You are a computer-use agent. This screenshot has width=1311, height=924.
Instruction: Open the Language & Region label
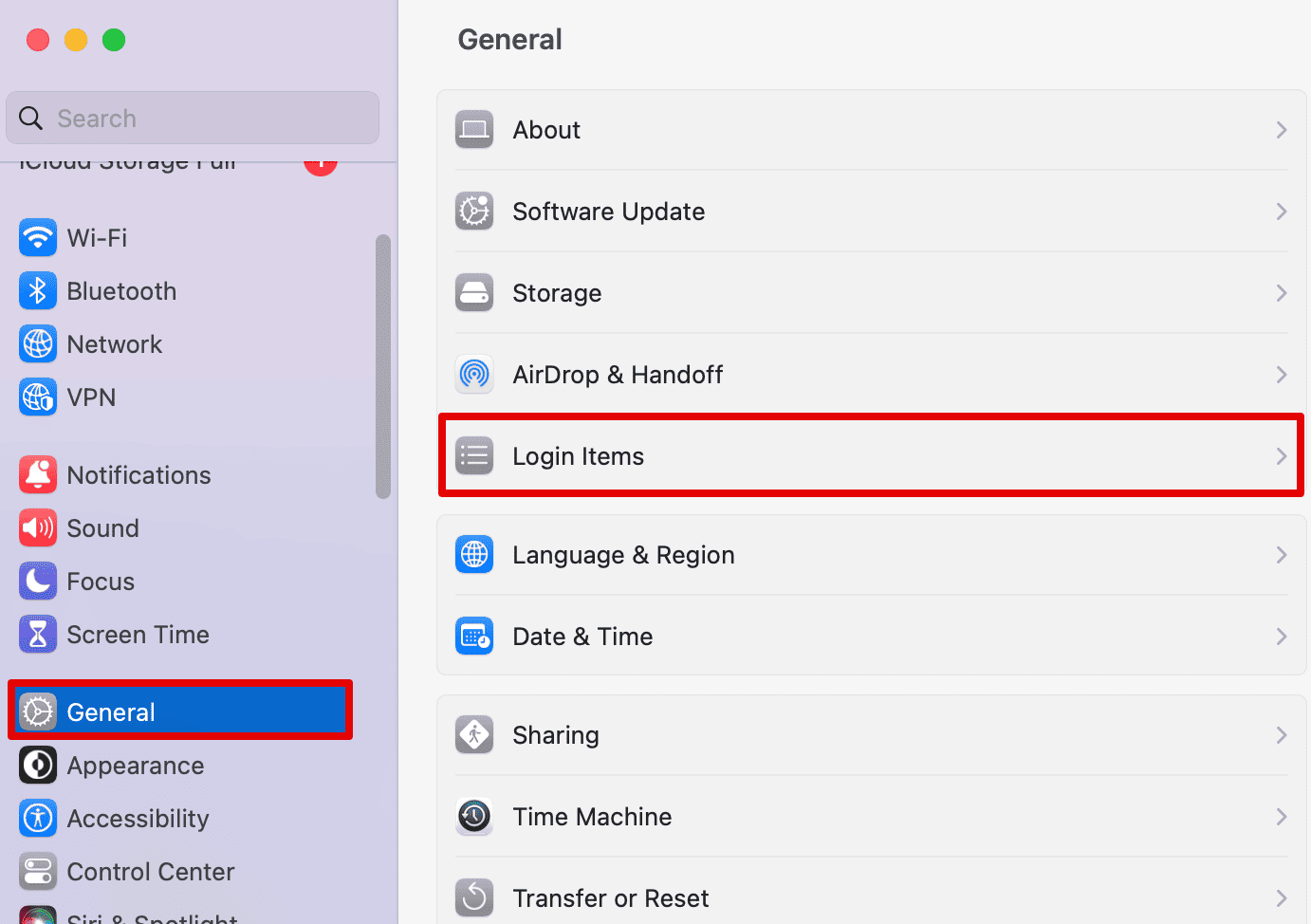(624, 555)
